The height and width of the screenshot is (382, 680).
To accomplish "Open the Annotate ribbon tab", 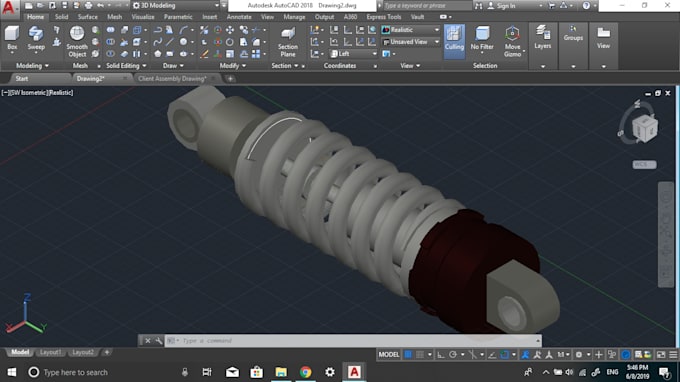I will tap(239, 17).
